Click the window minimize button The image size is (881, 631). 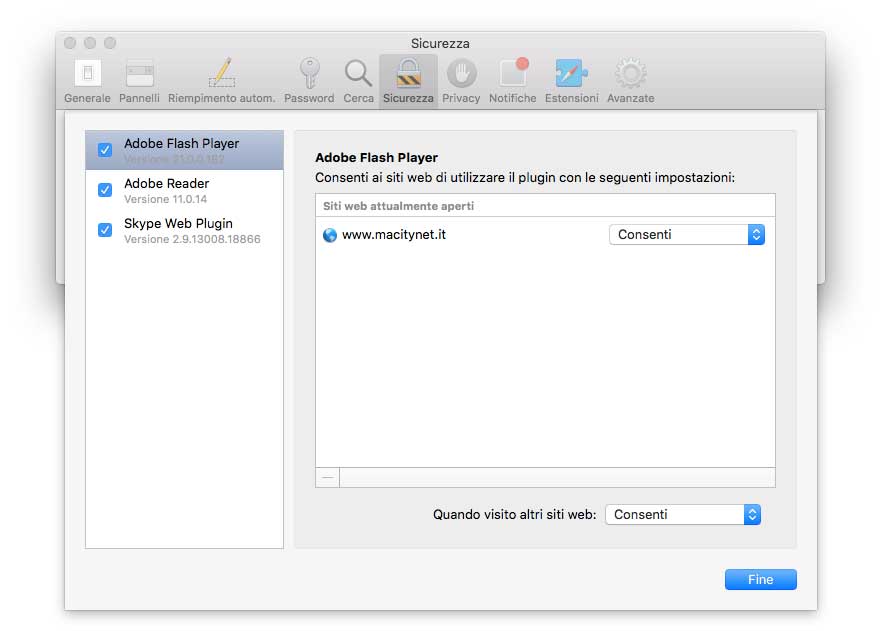click(x=90, y=43)
